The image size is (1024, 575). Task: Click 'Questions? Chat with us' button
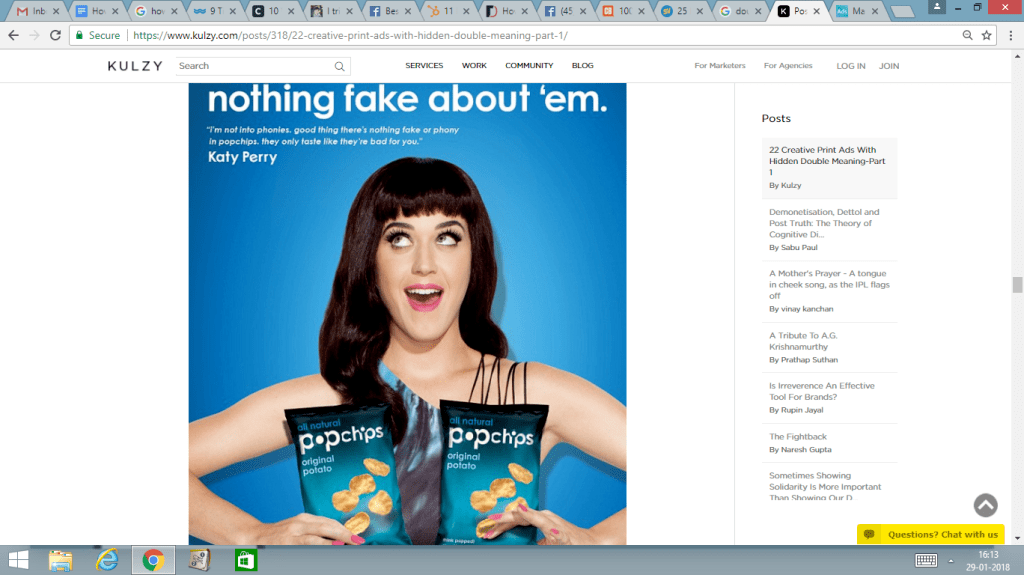(x=931, y=534)
